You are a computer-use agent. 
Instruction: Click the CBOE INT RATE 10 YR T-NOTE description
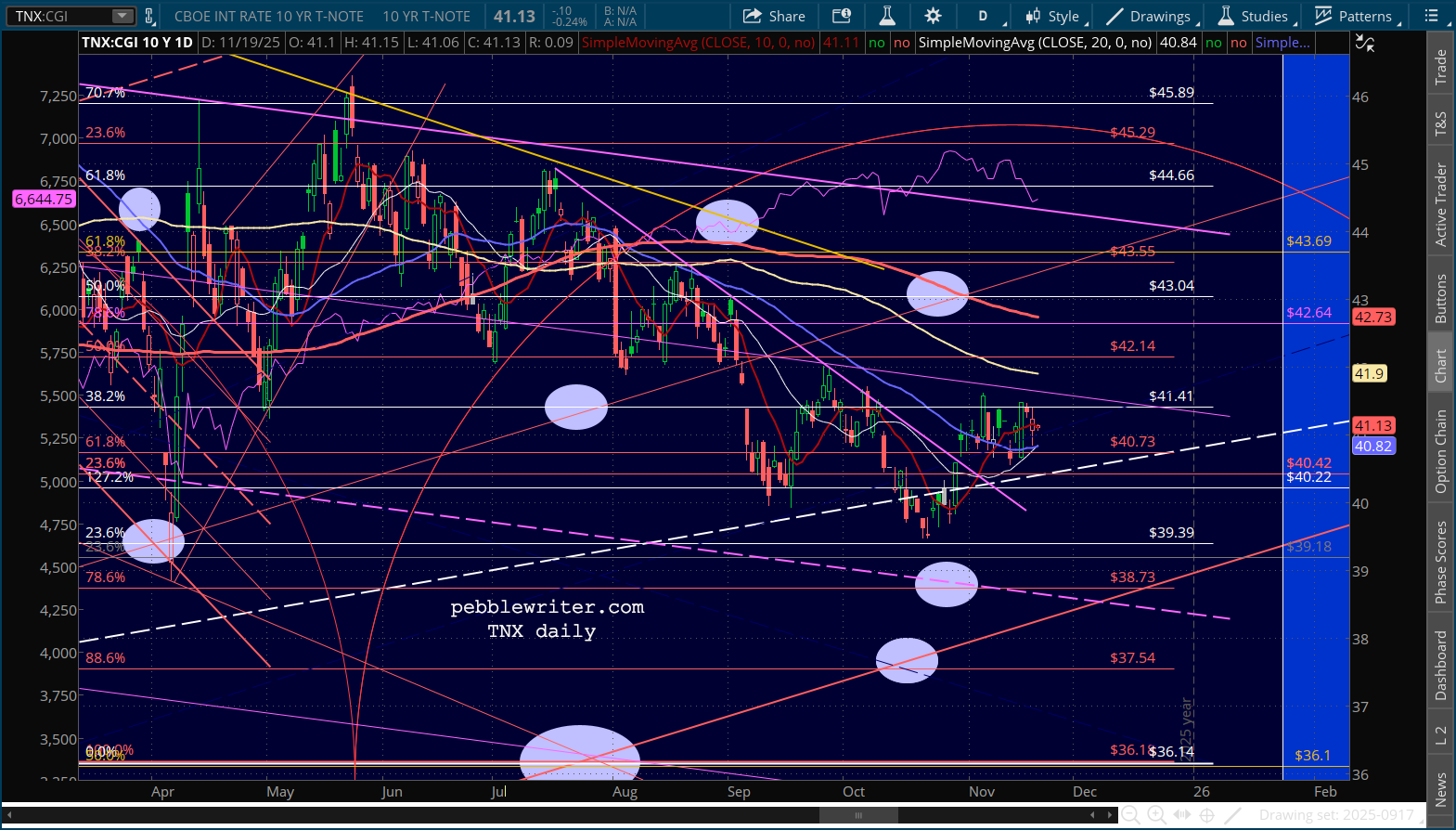coord(269,16)
